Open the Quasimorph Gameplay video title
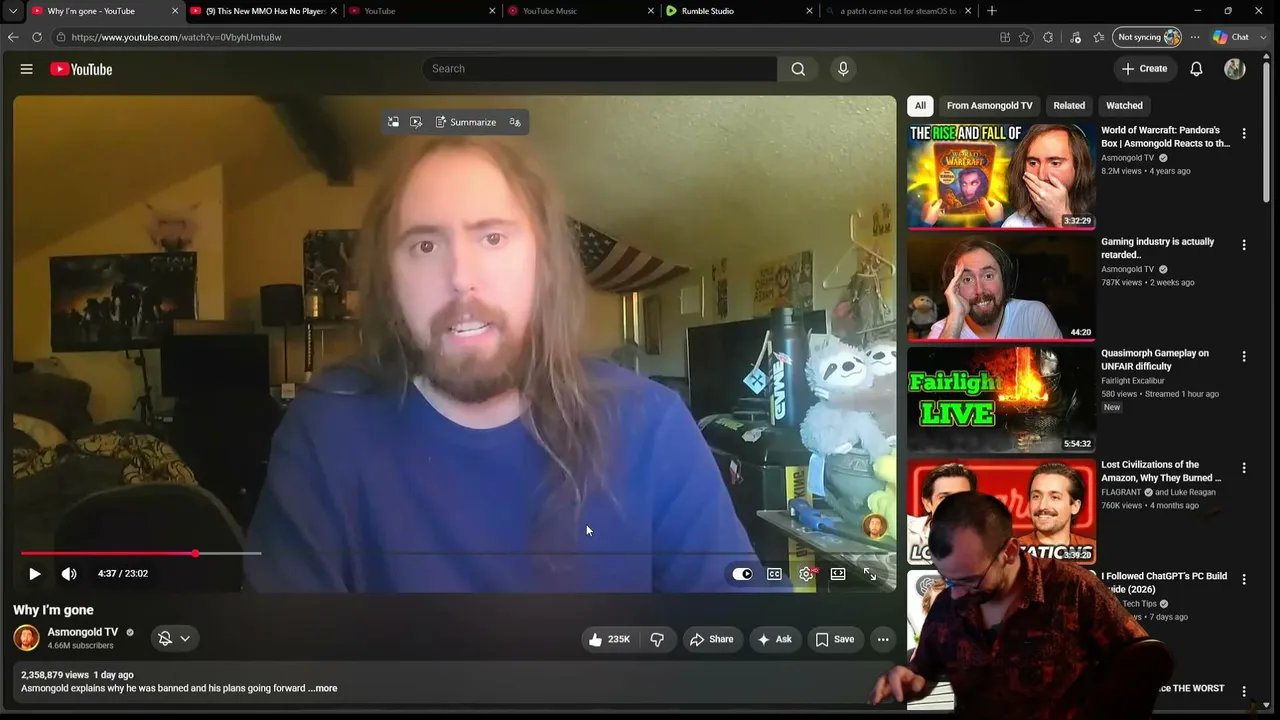This screenshot has width=1280, height=720. (x=1155, y=360)
